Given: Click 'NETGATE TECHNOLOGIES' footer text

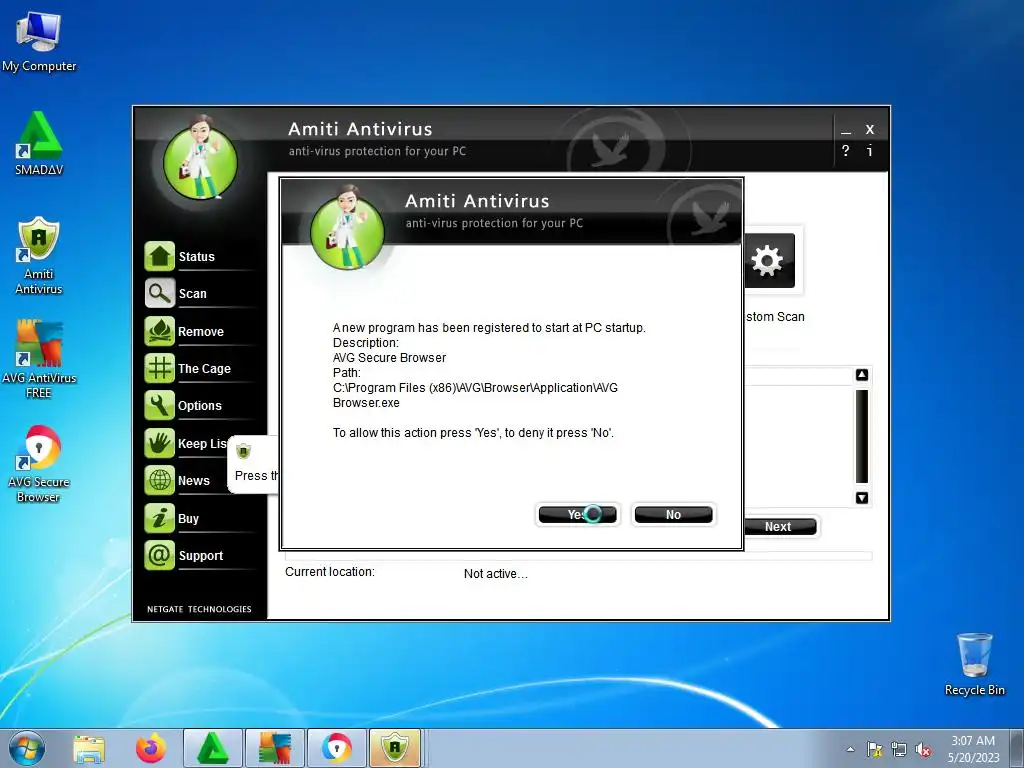Looking at the screenshot, I should [x=199, y=609].
